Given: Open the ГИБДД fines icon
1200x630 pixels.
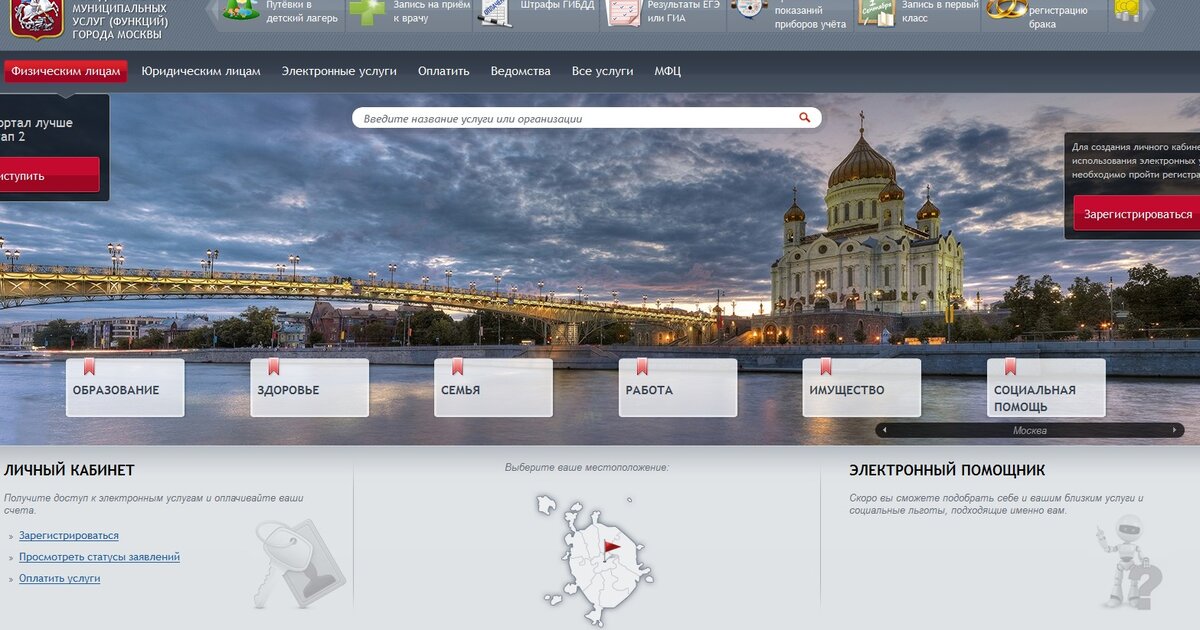Looking at the screenshot, I should click(x=493, y=11).
